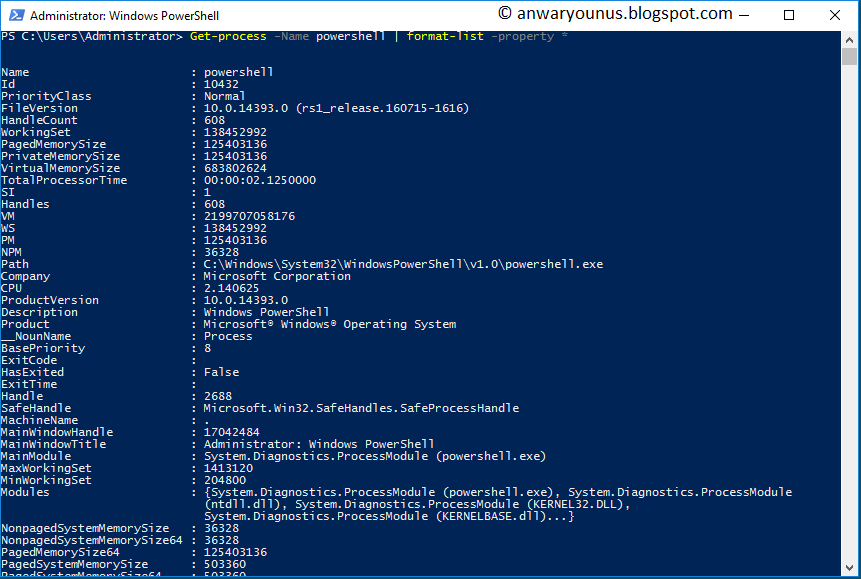Click the scrollbar down arrow
Screen dimensions: 861x579
pos(850,568)
